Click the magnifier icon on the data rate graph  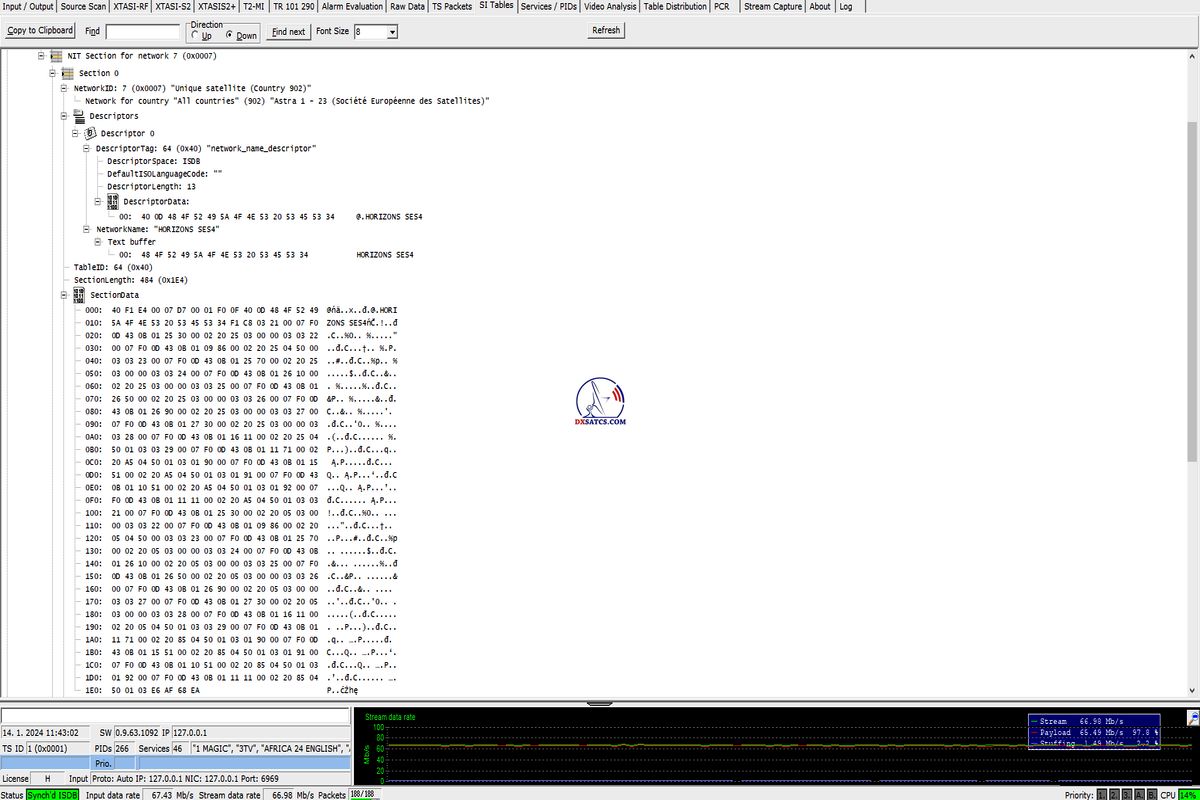1192,717
